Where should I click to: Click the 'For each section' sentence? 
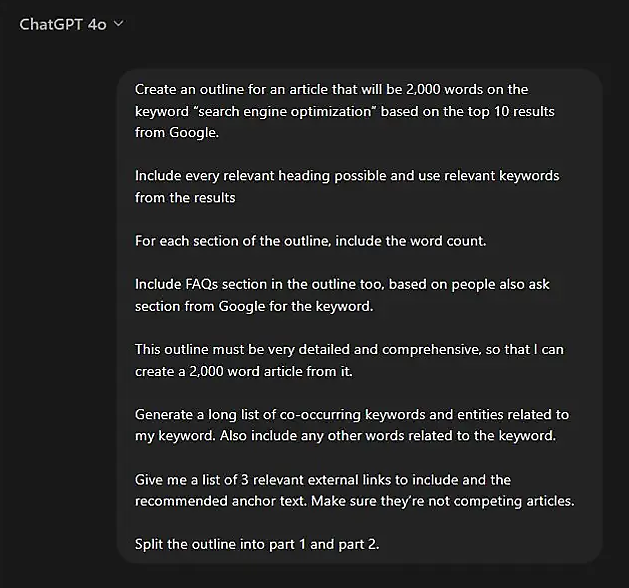(310, 241)
